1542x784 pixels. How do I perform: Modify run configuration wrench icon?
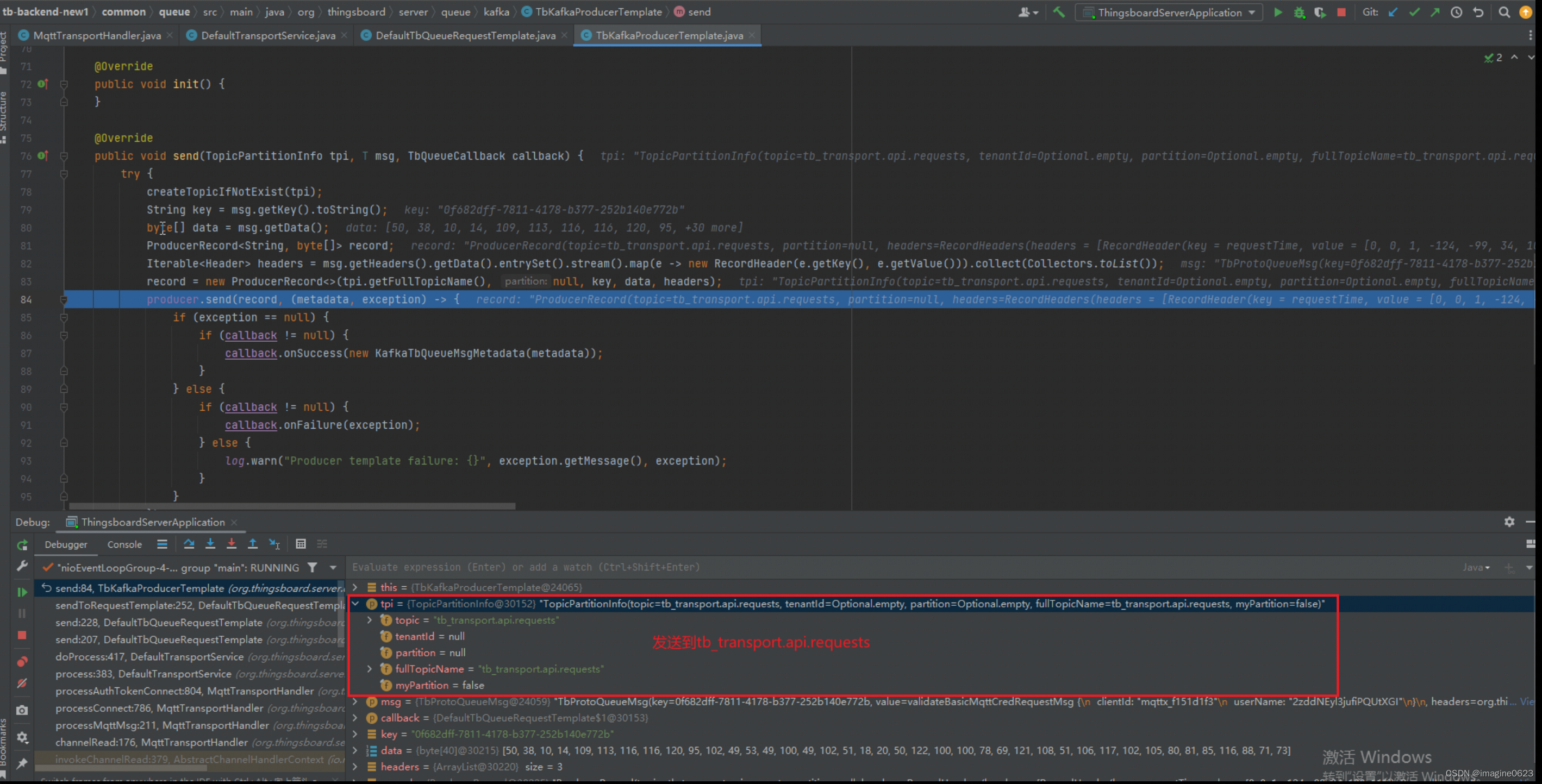click(x=22, y=566)
